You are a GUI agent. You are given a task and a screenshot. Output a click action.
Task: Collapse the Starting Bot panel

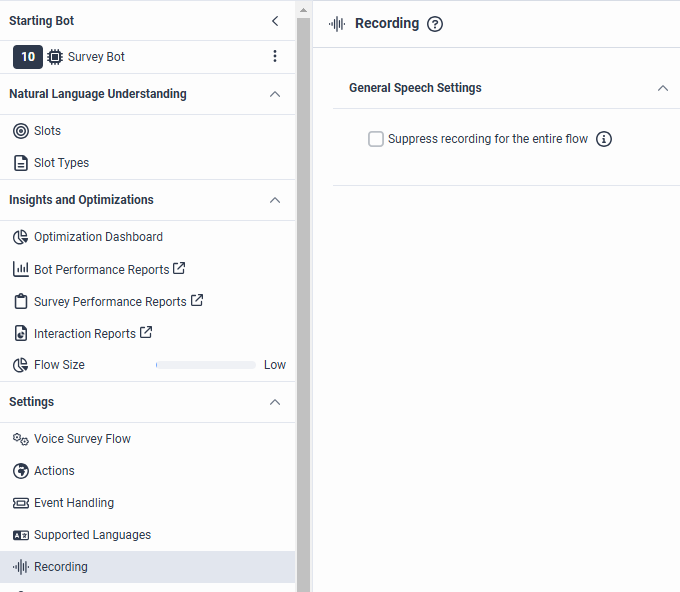(x=275, y=21)
